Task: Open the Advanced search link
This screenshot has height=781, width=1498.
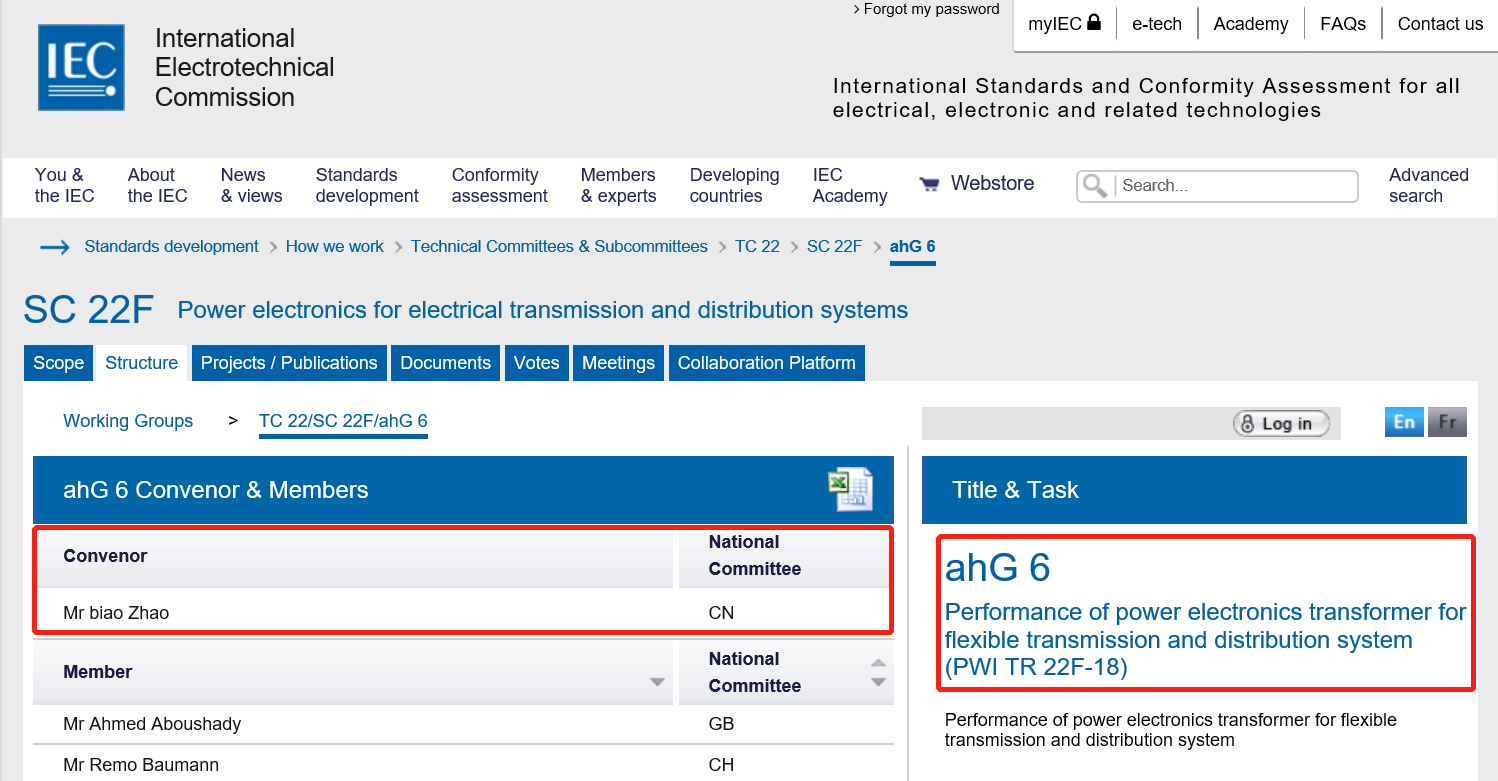Action: [1428, 185]
